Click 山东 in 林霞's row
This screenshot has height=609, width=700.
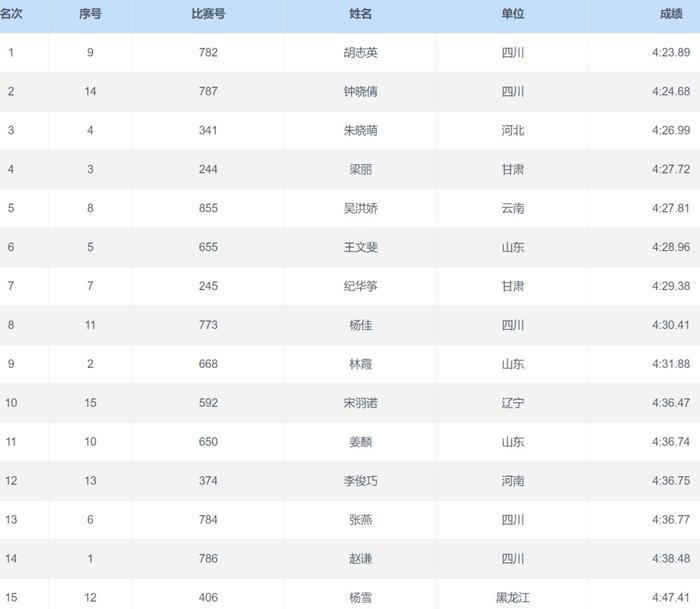point(512,364)
